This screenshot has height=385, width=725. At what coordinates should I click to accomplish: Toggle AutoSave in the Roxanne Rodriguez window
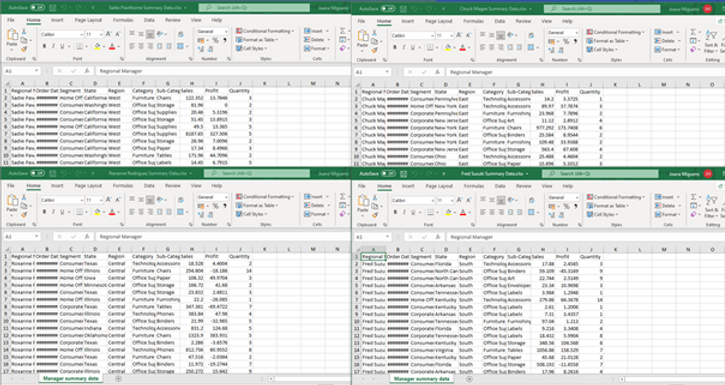click(x=37, y=173)
